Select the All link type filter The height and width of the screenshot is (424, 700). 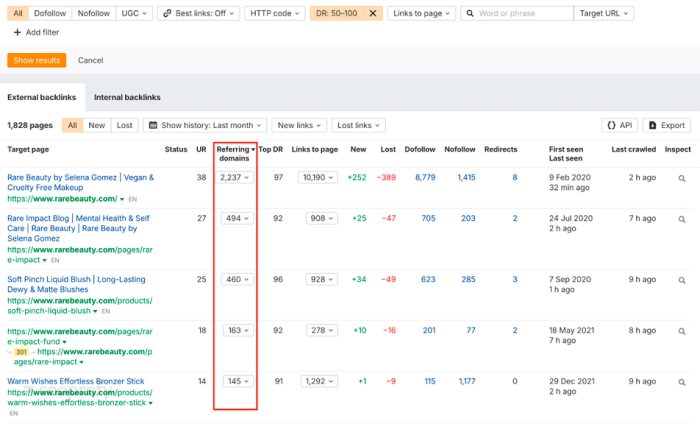click(18, 13)
